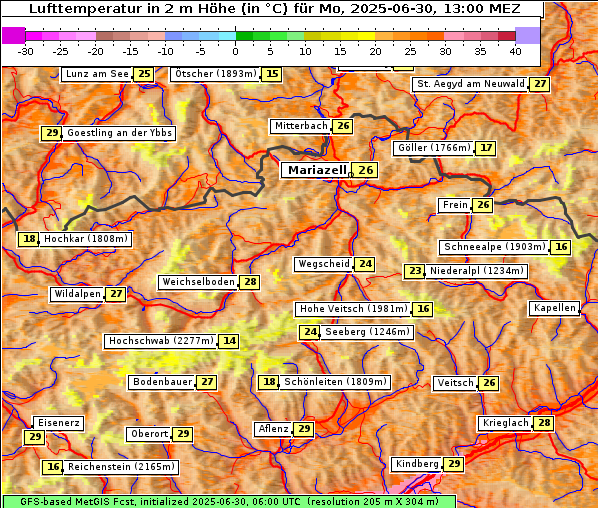
Task: Click the Göller temperature value 17
Action: click(486, 148)
